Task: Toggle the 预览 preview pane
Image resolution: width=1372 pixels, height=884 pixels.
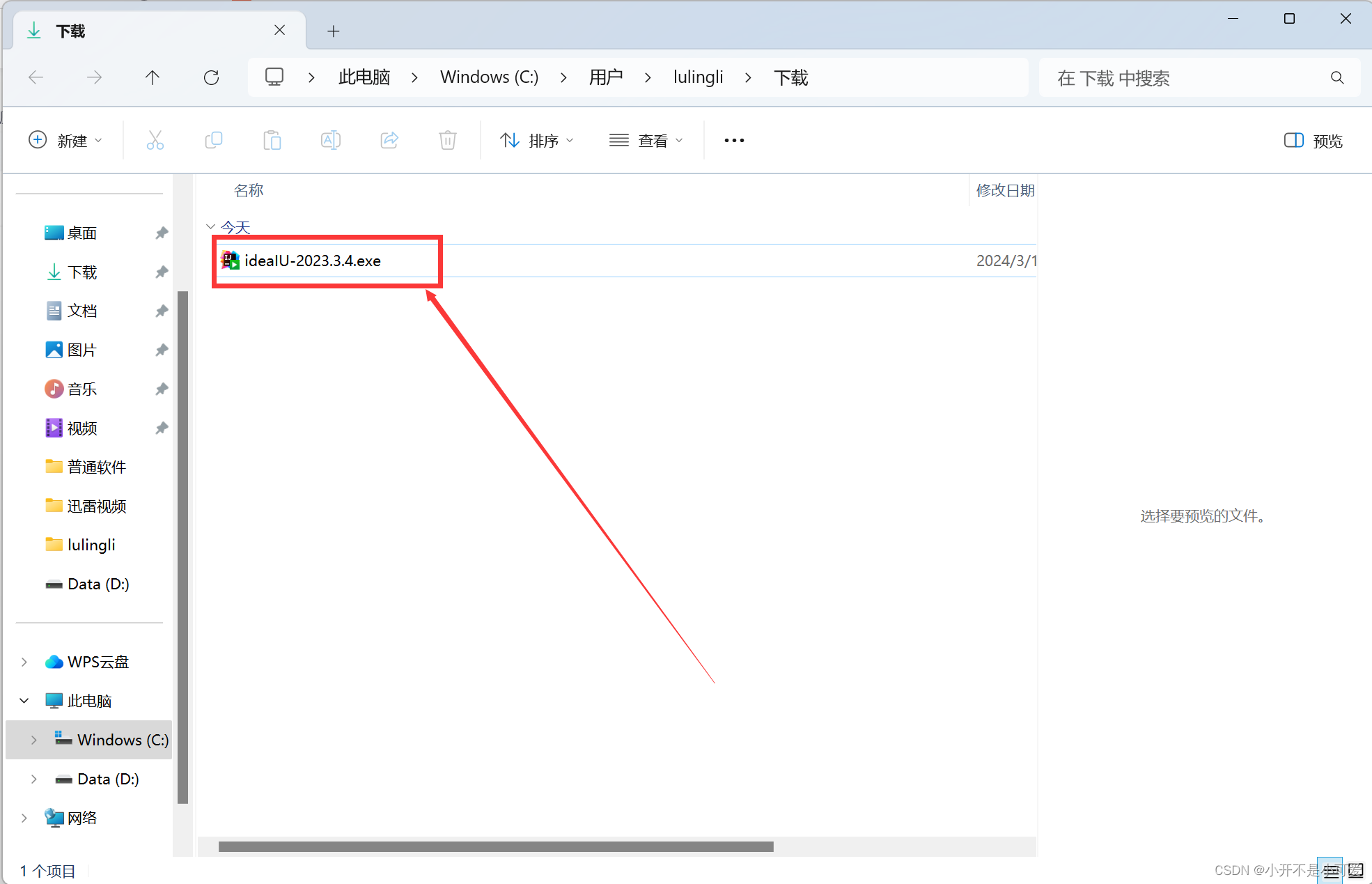Action: tap(1313, 141)
